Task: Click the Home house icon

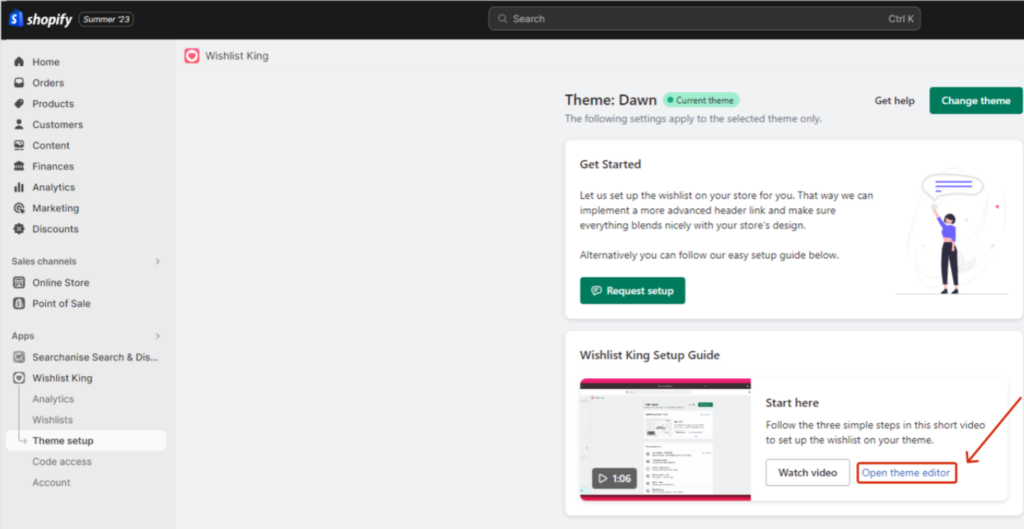Action: point(19,62)
